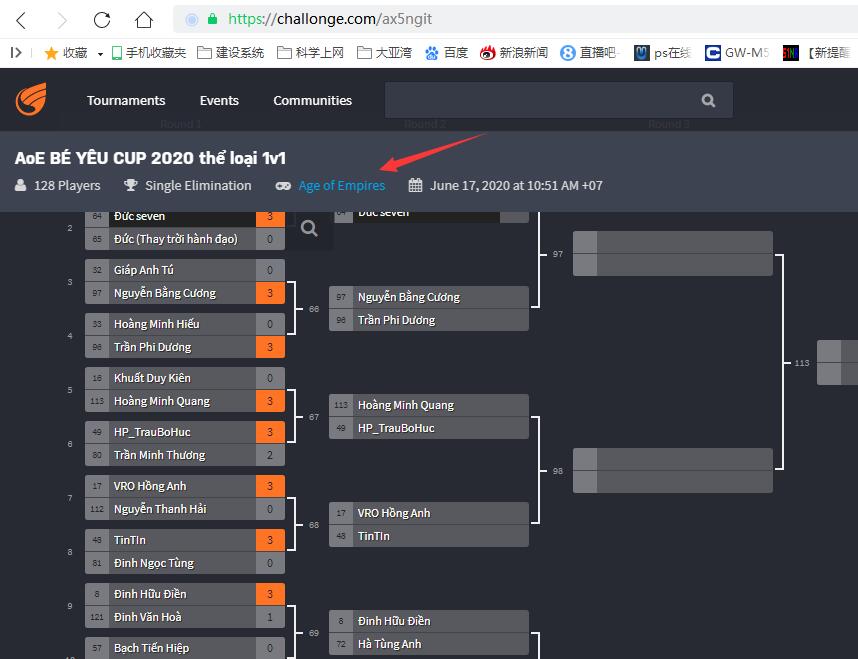The image size is (858, 659).
Task: Select Hoàng Minh Quang's orange score 3 box
Action: point(270,401)
